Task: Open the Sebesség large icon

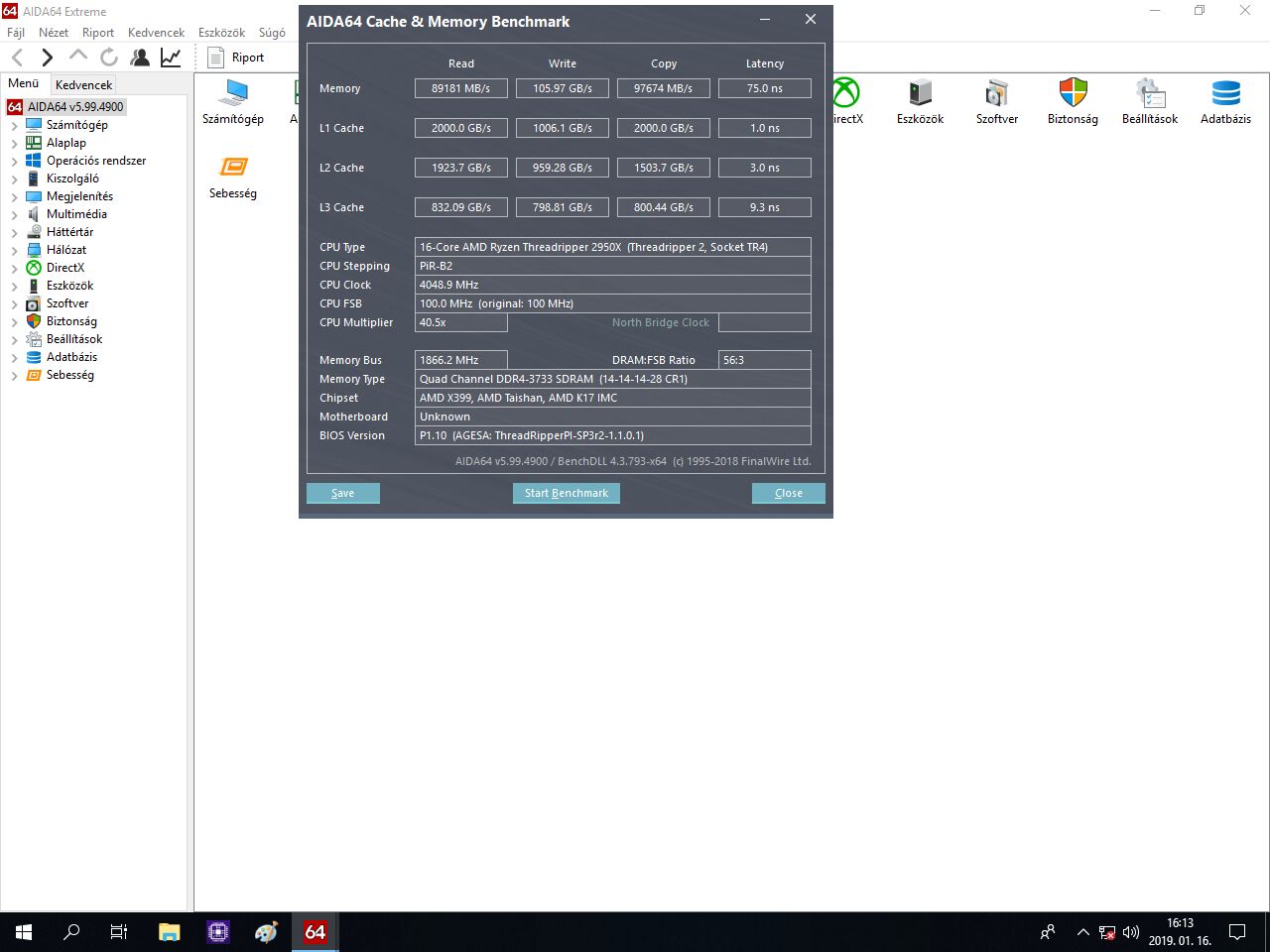Action: click(x=233, y=178)
